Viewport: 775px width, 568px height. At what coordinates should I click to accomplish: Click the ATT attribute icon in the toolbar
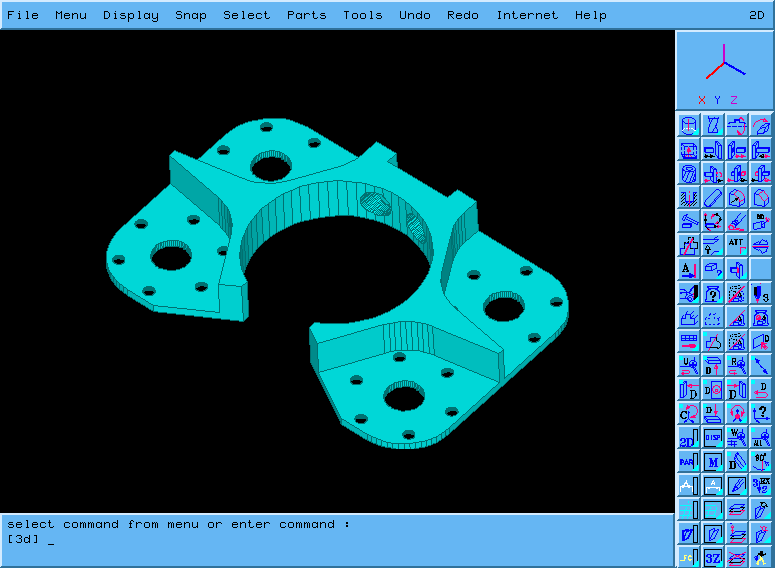pyautogui.click(x=737, y=245)
